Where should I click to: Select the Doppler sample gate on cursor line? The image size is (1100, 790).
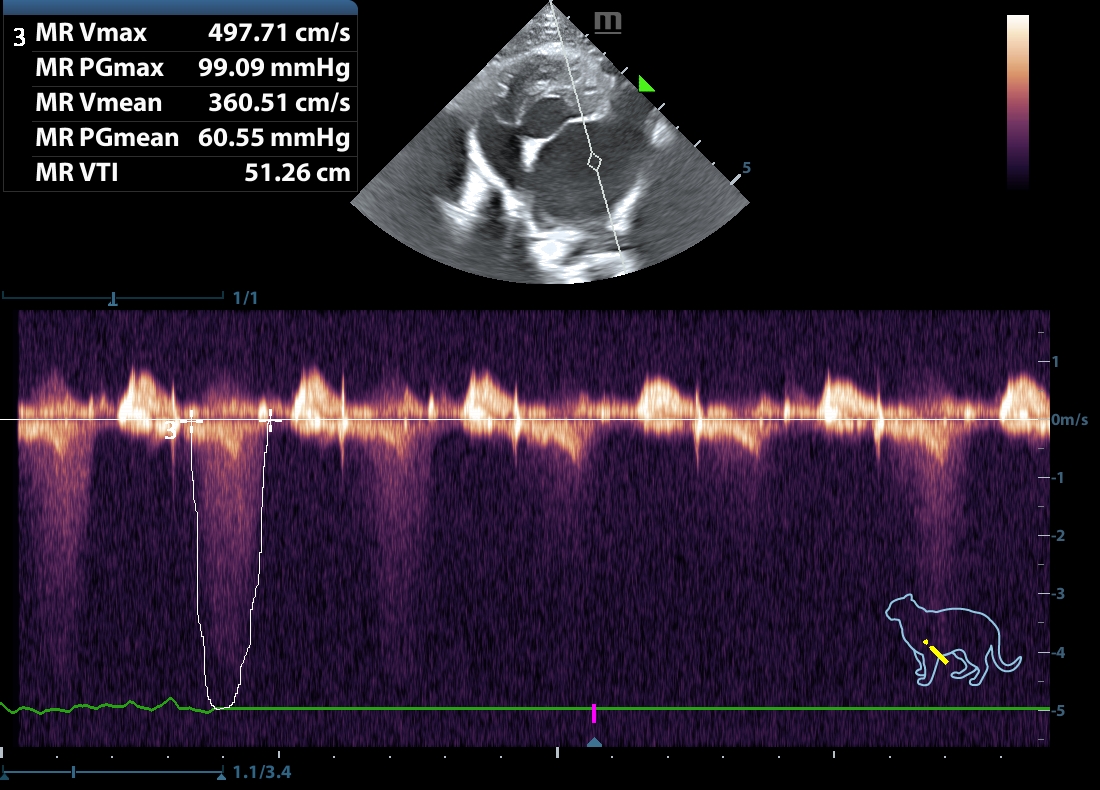pos(594,160)
